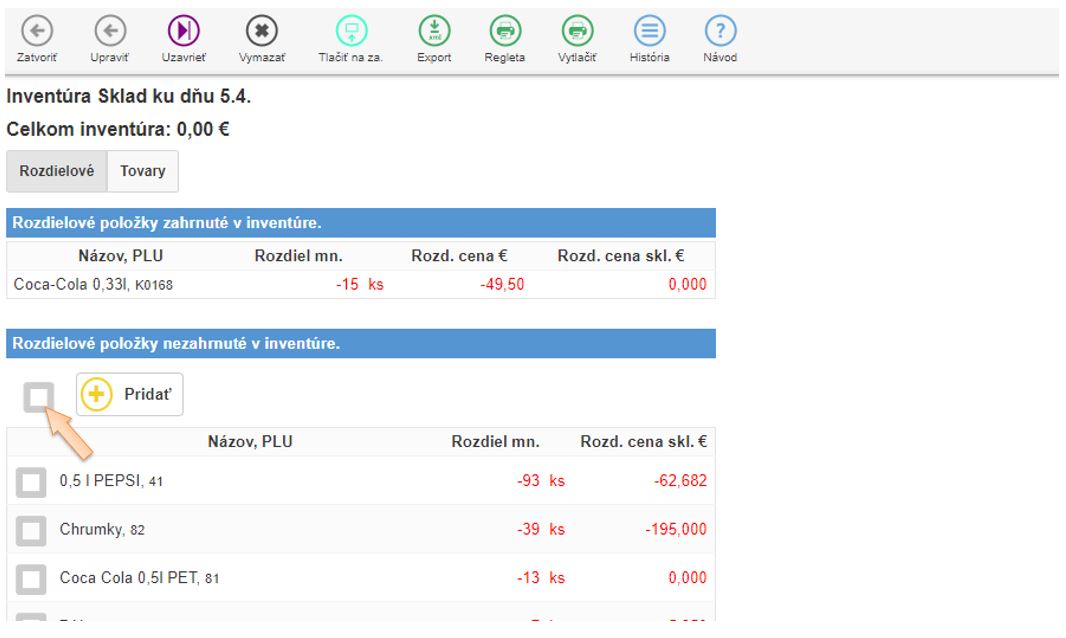1066x638 pixels.
Task: Click the Pridať add button
Action: point(130,394)
